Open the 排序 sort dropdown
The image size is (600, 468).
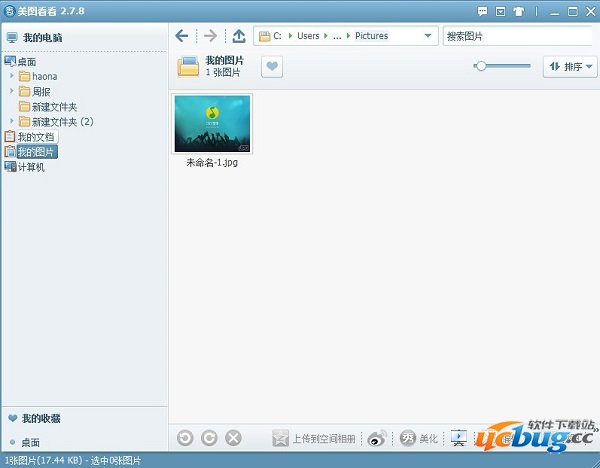tap(570, 67)
